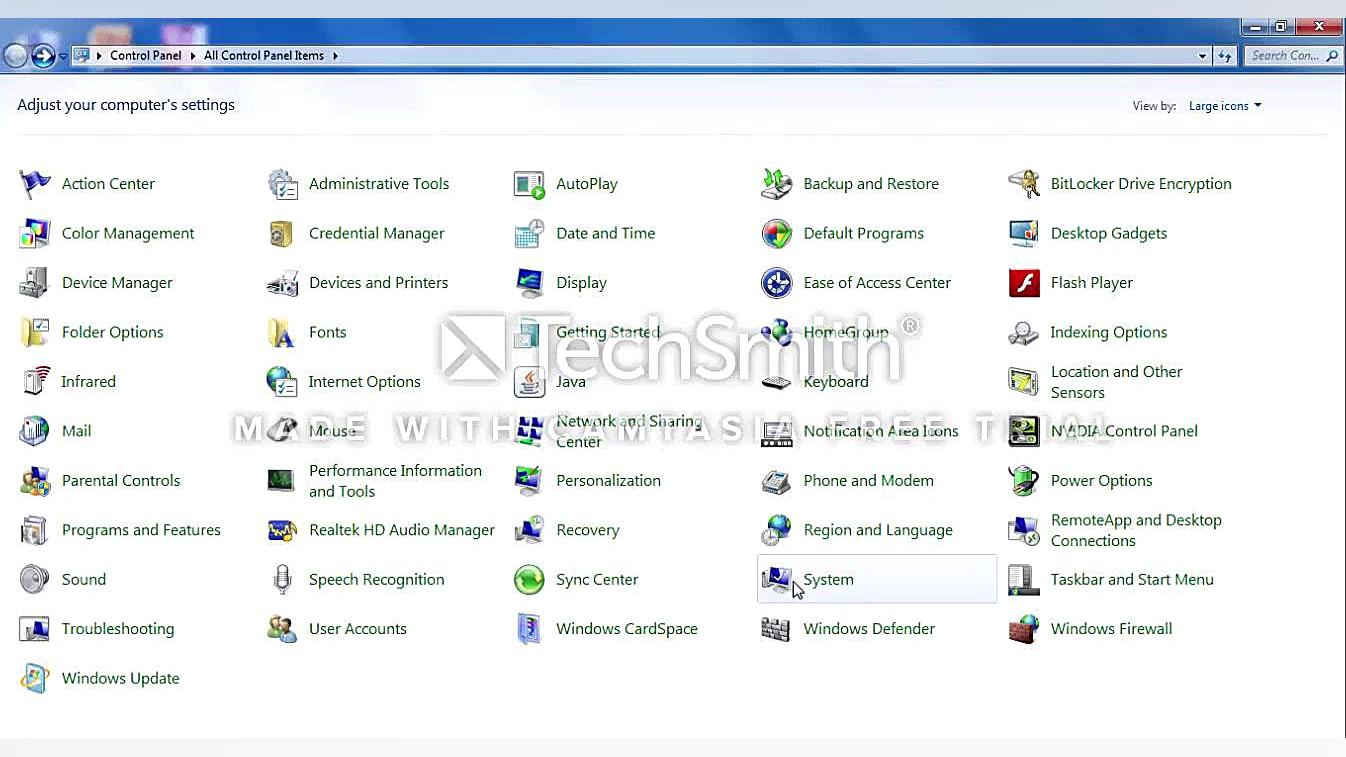
Task: Open the recent pages dropdown beside Forward button
Action: coord(63,56)
